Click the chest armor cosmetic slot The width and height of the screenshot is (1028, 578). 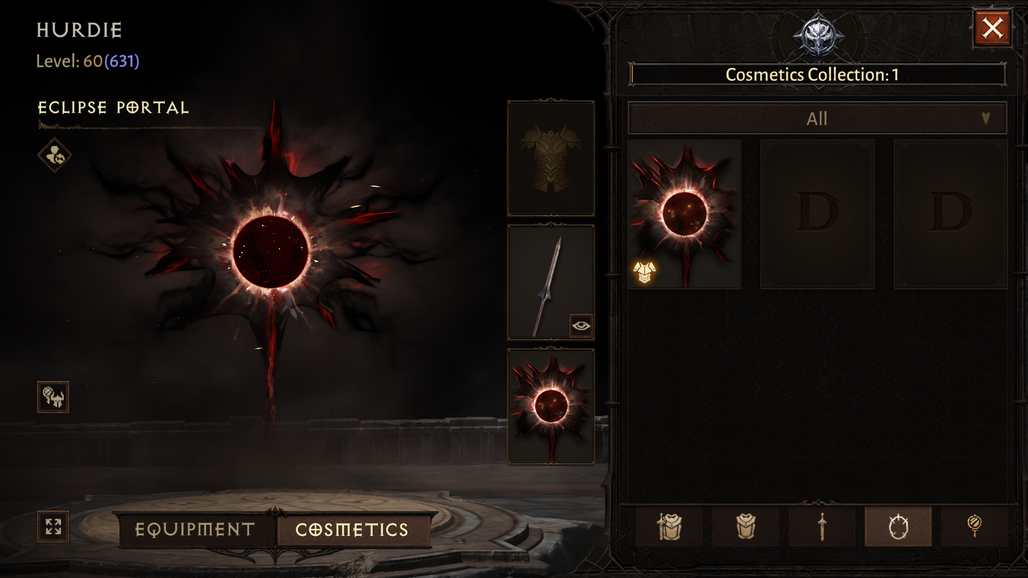551,158
